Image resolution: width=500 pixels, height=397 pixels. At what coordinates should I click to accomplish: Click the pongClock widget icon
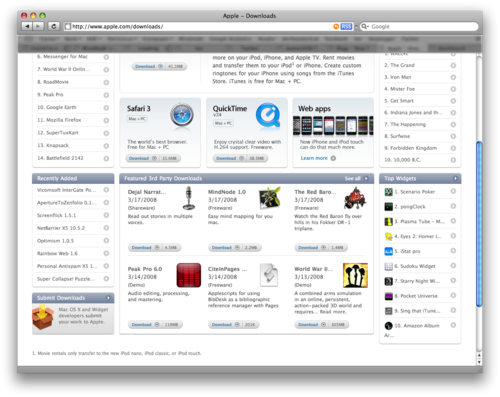coord(388,207)
